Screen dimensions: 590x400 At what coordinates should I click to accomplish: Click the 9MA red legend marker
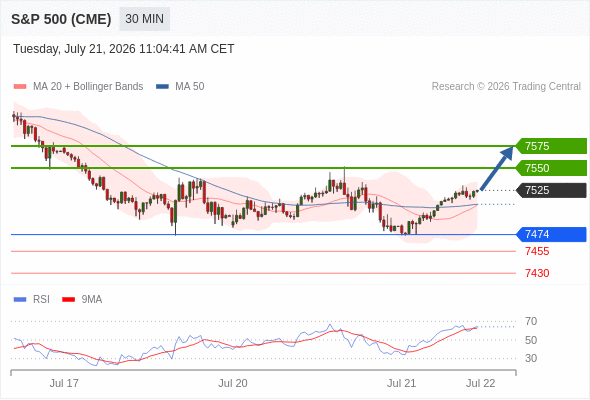68,300
